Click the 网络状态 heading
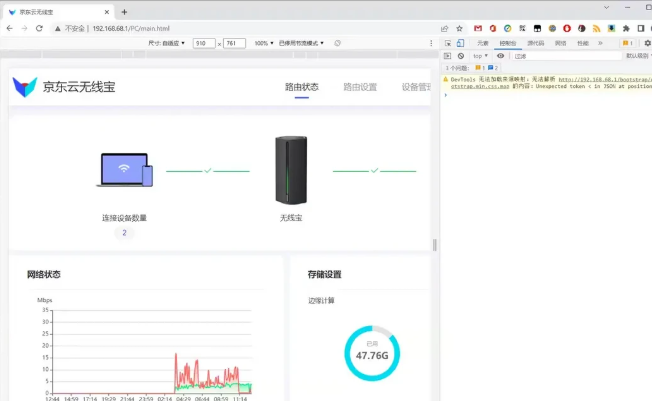 [44, 274]
